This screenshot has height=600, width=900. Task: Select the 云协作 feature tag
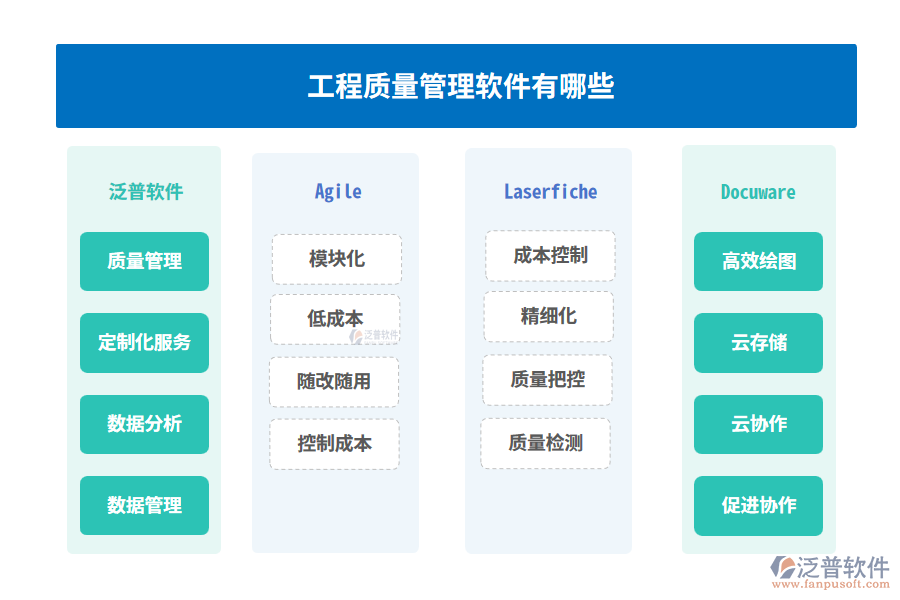[758, 424]
